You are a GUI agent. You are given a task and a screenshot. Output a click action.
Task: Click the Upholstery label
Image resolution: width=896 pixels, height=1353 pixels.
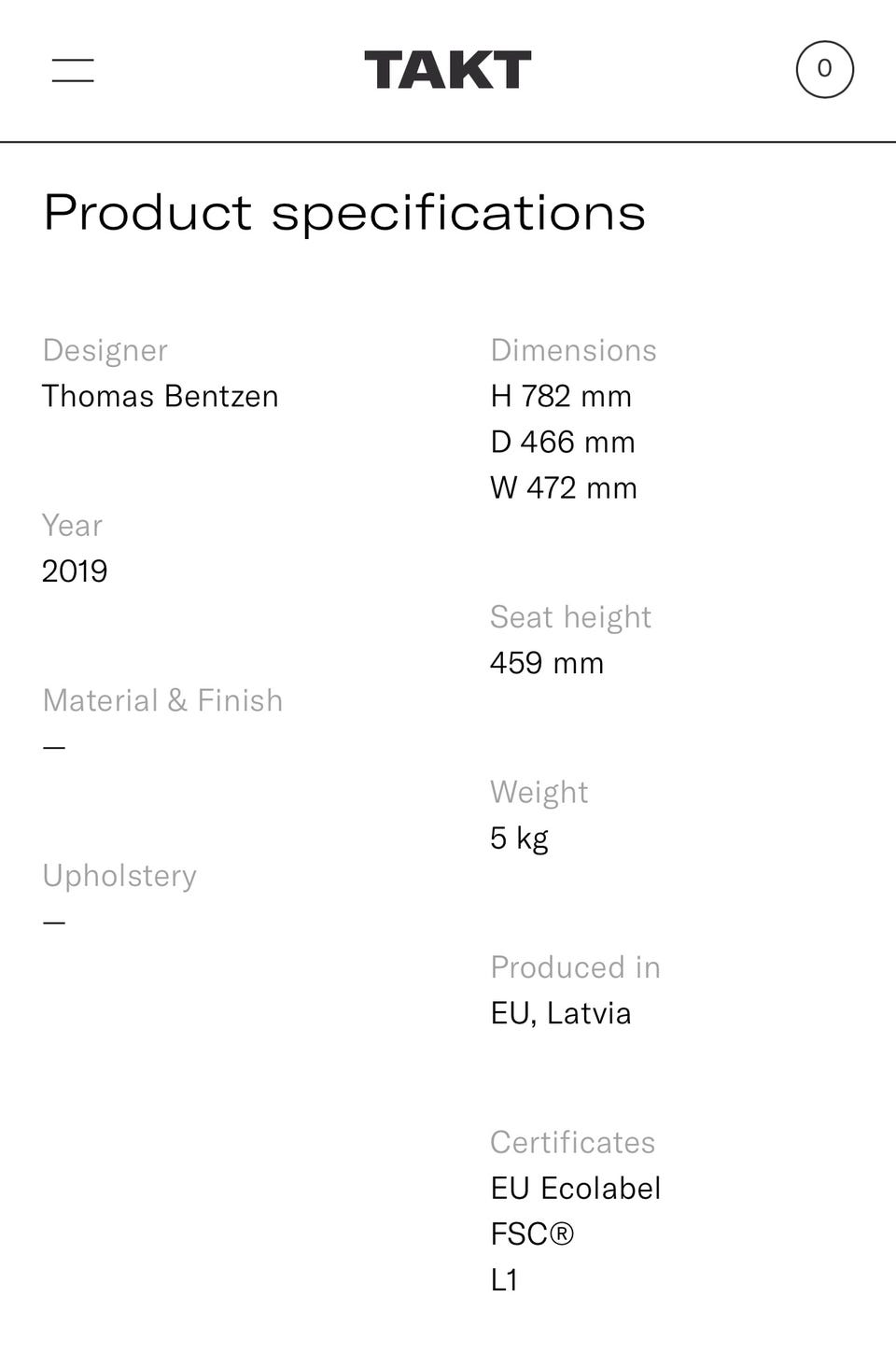(x=119, y=876)
